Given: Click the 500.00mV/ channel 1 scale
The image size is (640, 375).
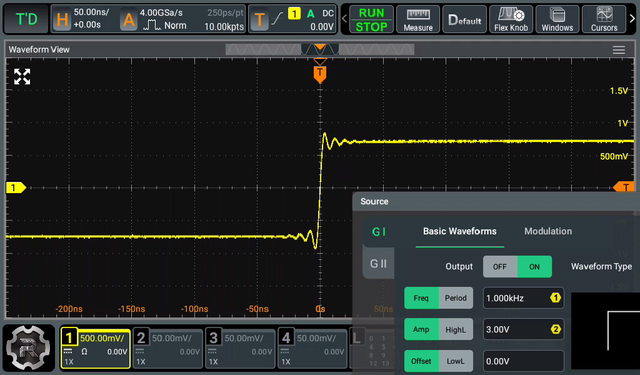Looking at the screenshot, I should 102,338.
